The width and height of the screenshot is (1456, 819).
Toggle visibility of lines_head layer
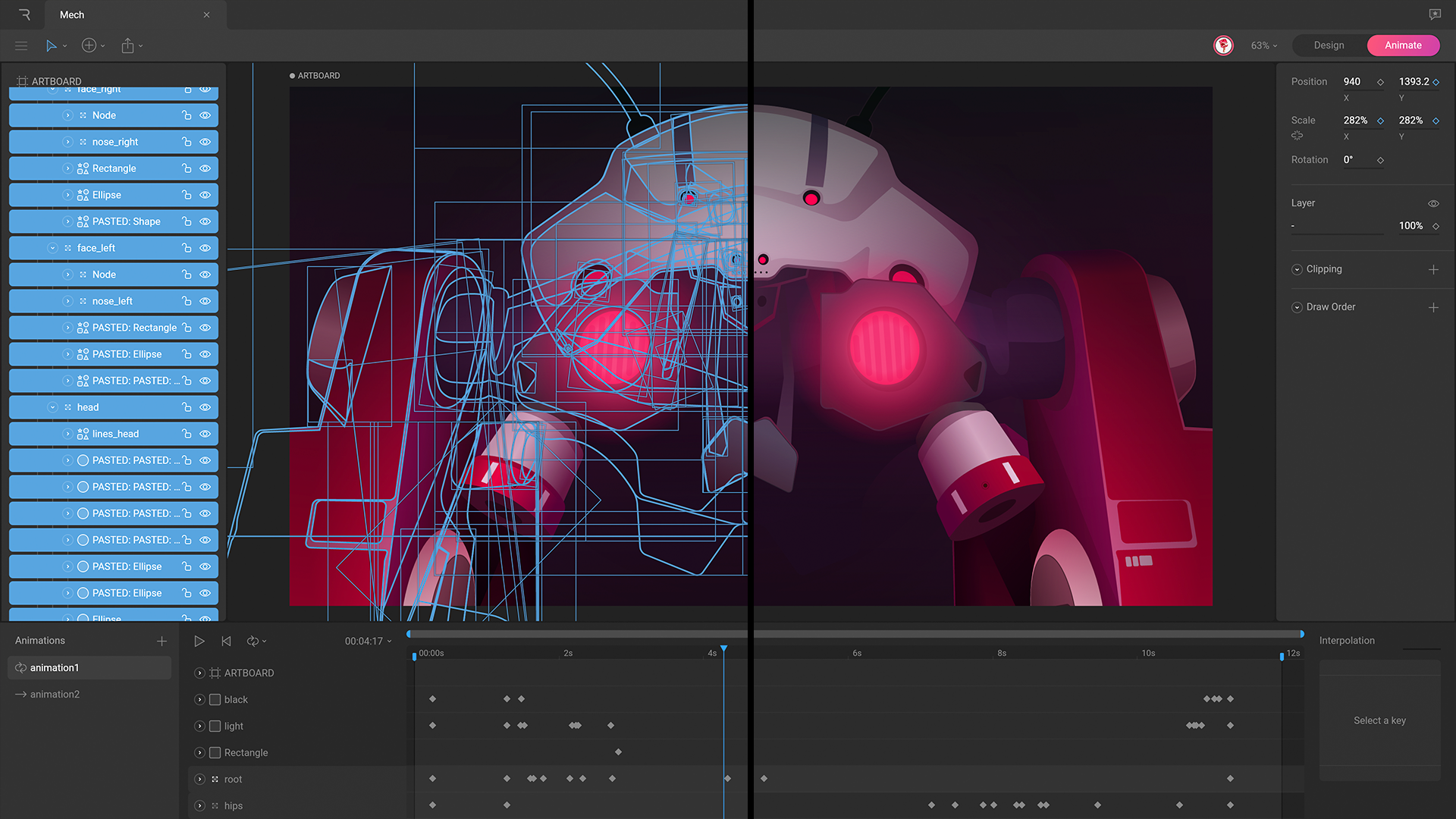pyautogui.click(x=205, y=434)
